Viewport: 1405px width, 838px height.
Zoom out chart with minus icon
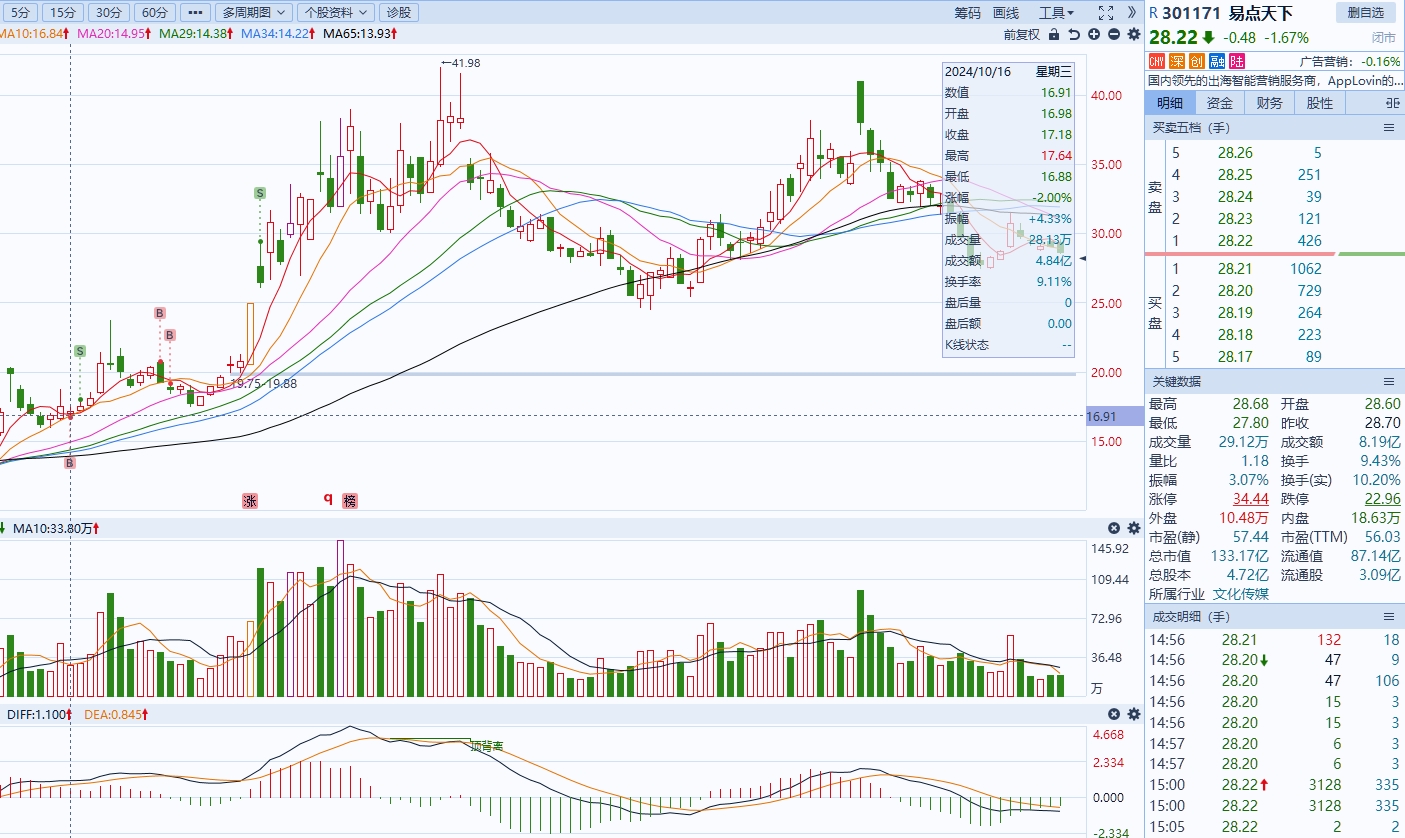coord(1114,34)
